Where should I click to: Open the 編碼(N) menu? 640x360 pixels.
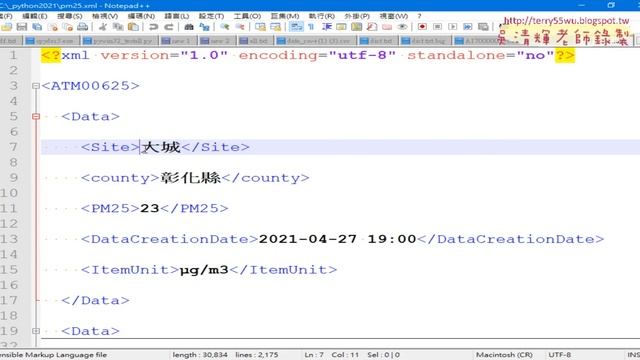pos(141,16)
